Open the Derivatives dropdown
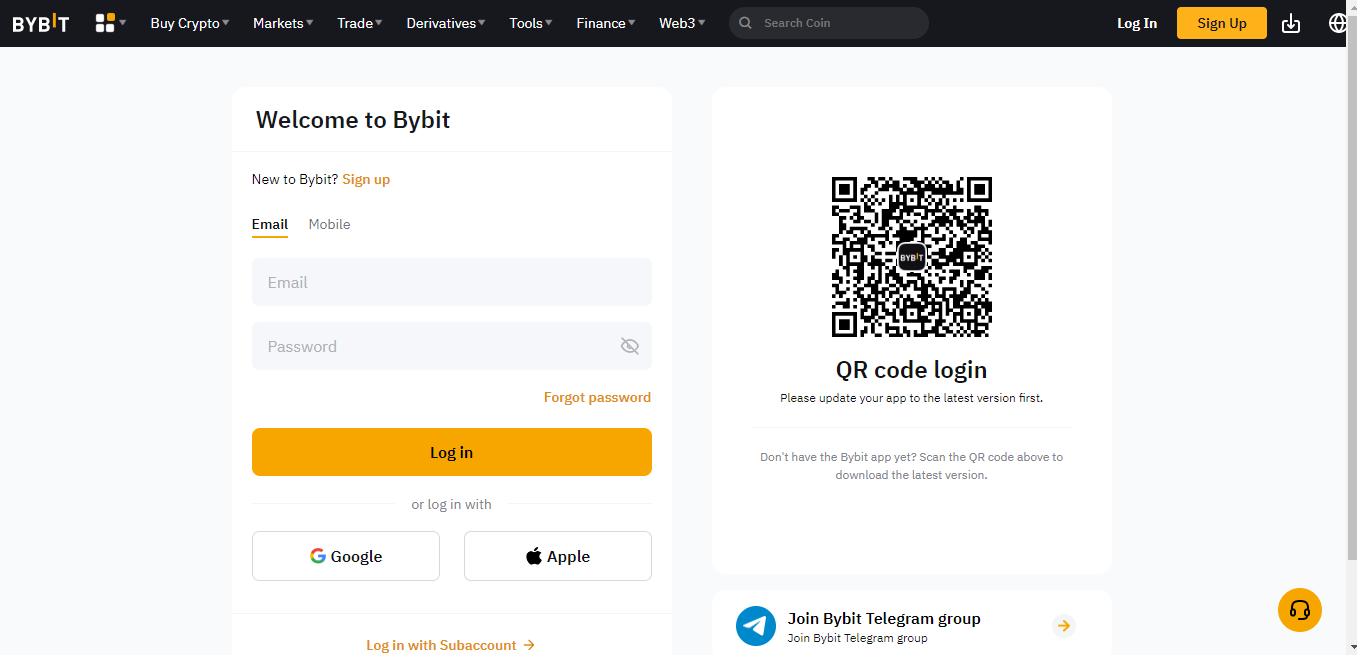The width and height of the screenshot is (1357, 655). pos(445,22)
